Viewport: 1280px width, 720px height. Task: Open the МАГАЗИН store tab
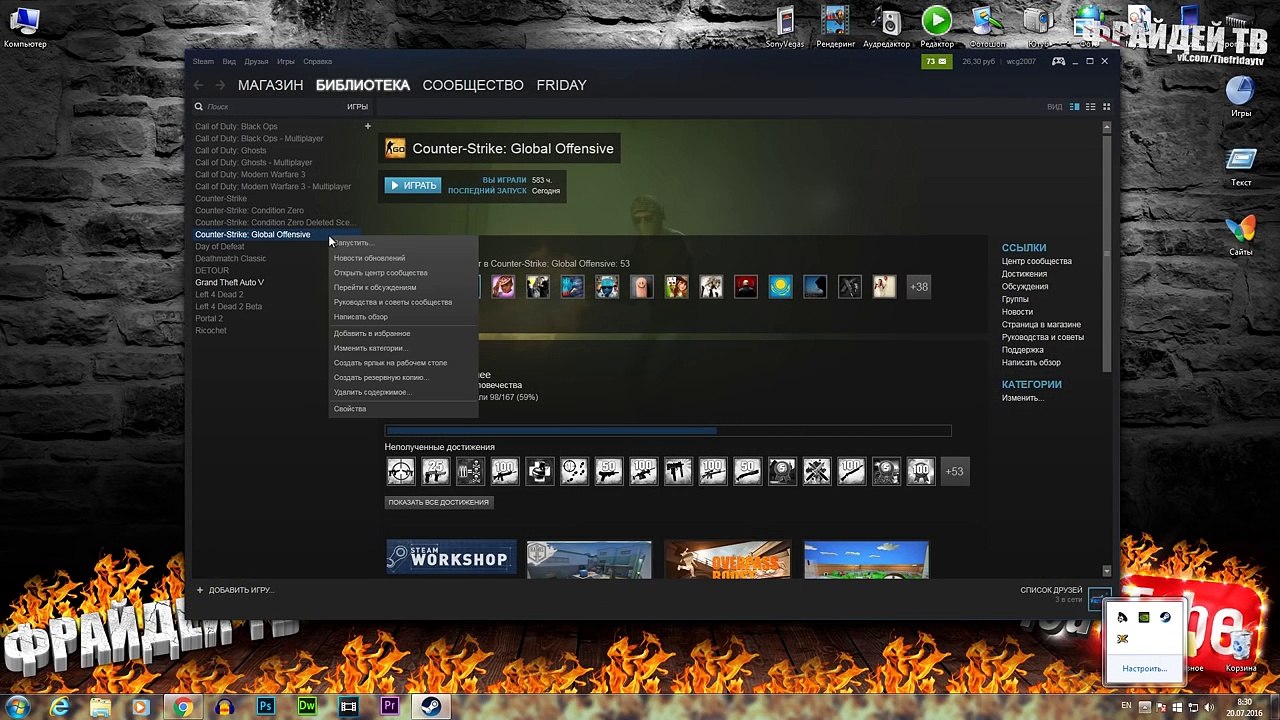(270, 85)
